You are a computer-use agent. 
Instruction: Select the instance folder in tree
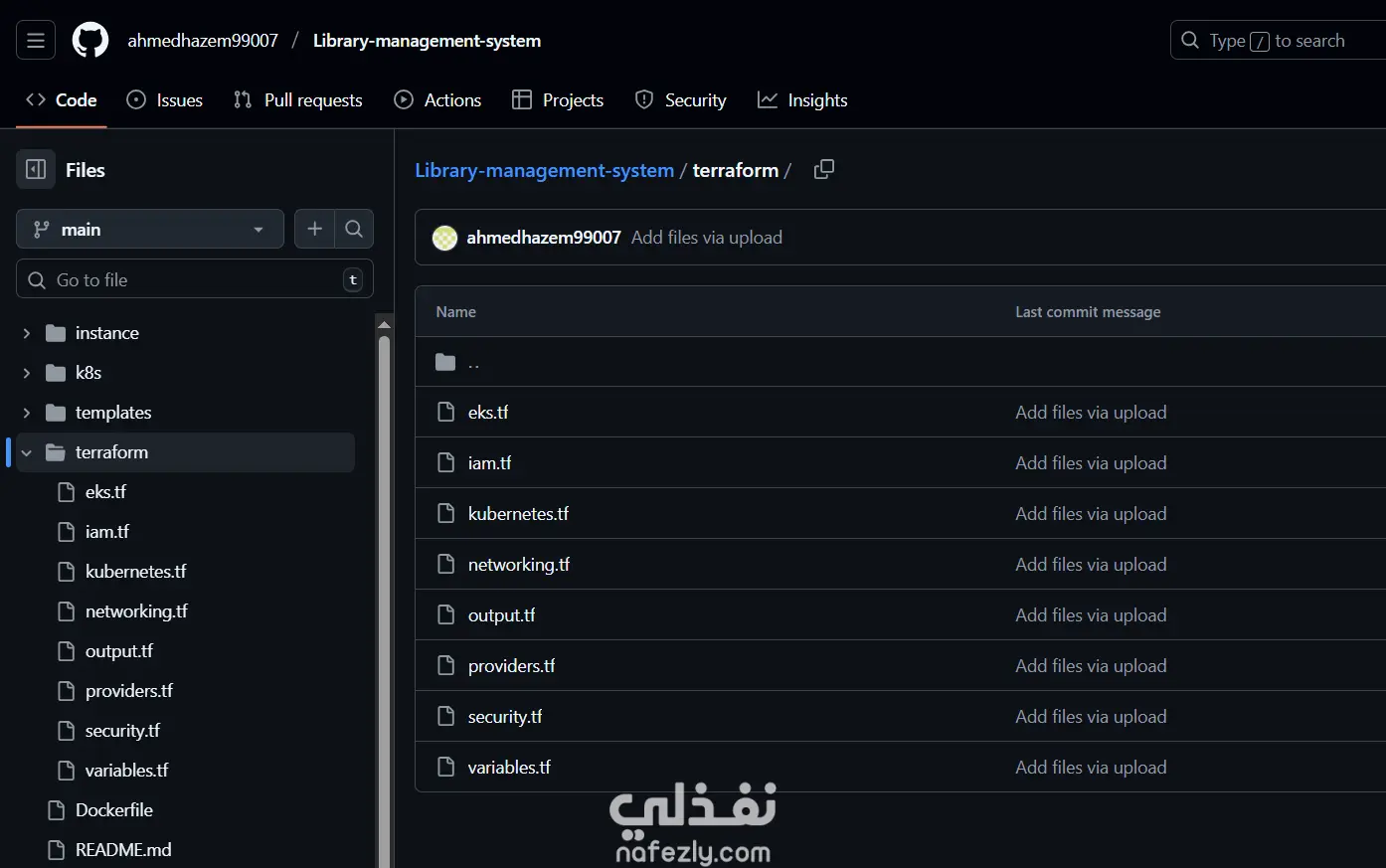[107, 333]
